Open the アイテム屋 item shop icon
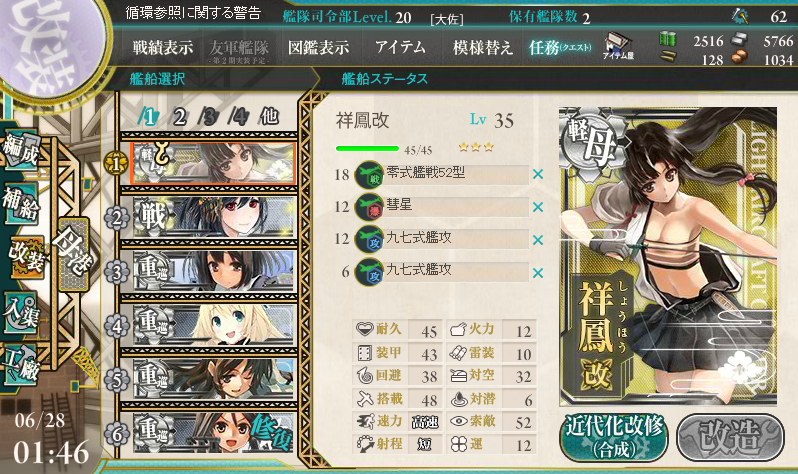 618,46
